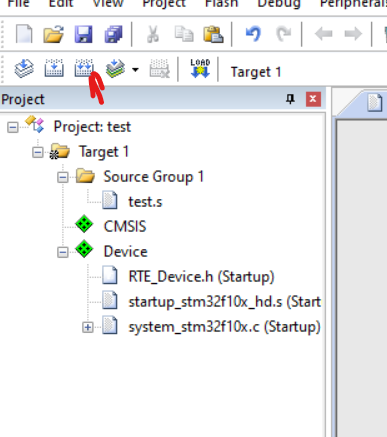387x437 pixels.
Task: Select Source Group 1 in the tree
Action: pyautogui.click(x=153, y=177)
